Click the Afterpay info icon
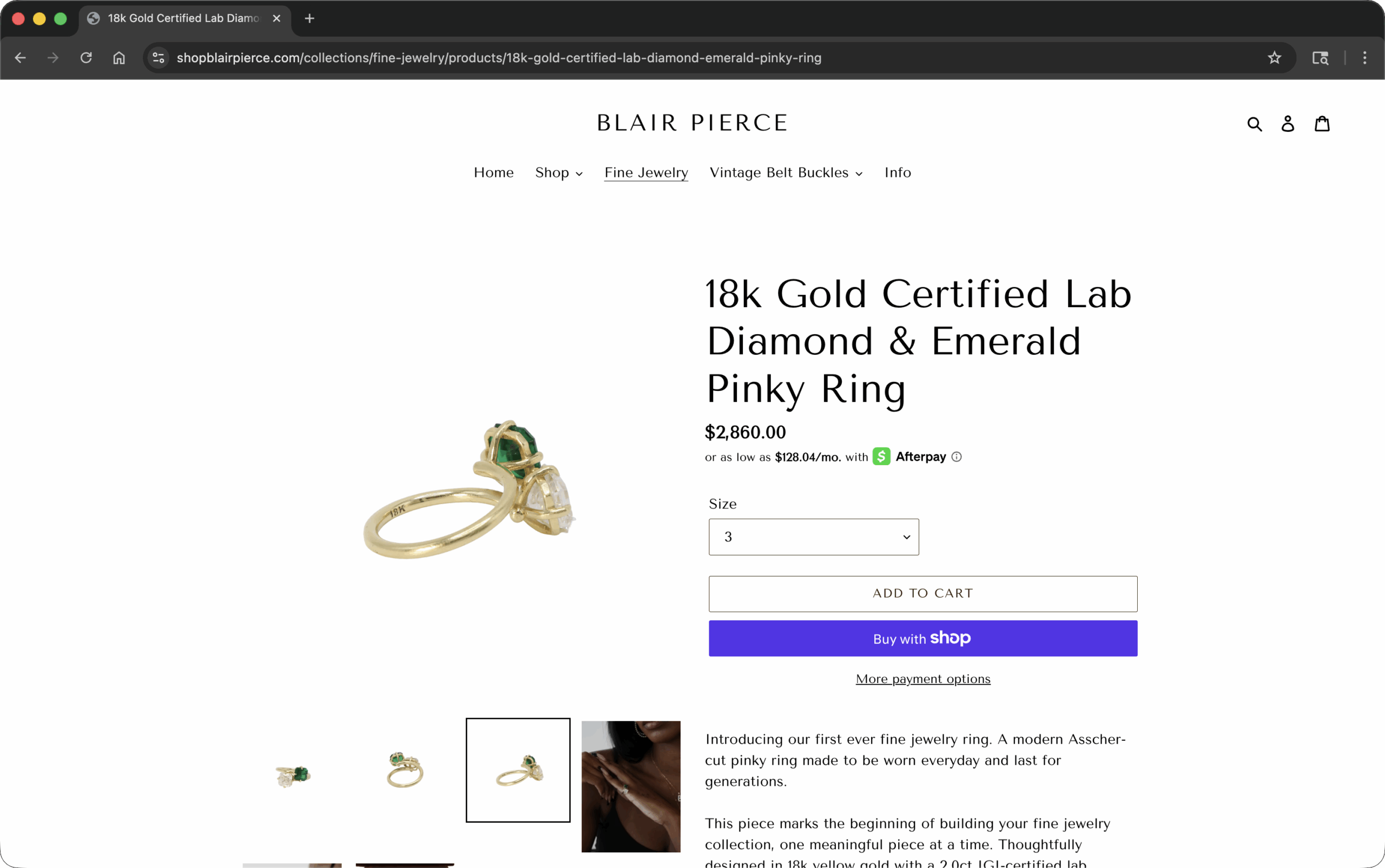Image resolution: width=1385 pixels, height=868 pixels. click(956, 456)
